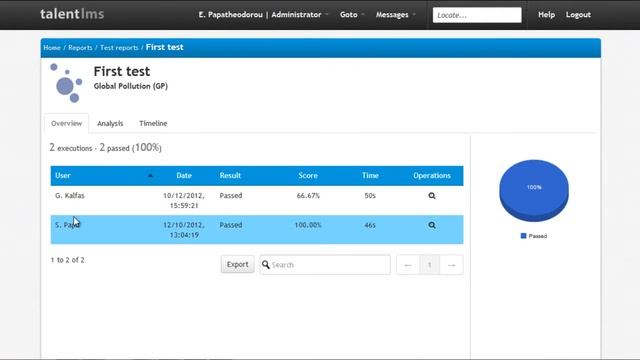The height and width of the screenshot is (360, 640).
Task: Click the Export button
Action: [238, 264]
